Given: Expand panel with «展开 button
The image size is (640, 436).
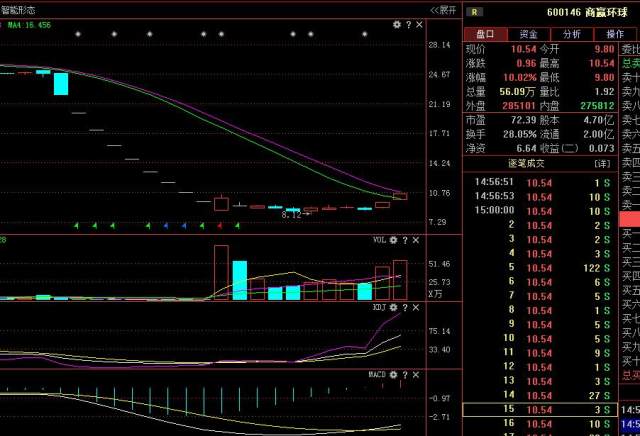Looking at the screenshot, I should pyautogui.click(x=443, y=10).
